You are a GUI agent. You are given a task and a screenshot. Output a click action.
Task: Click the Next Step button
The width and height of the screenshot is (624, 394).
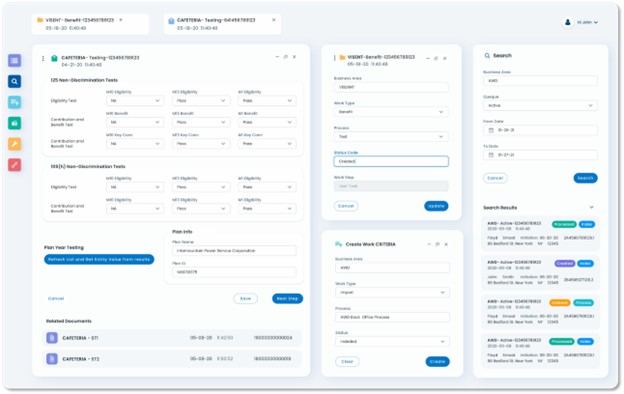click(287, 298)
